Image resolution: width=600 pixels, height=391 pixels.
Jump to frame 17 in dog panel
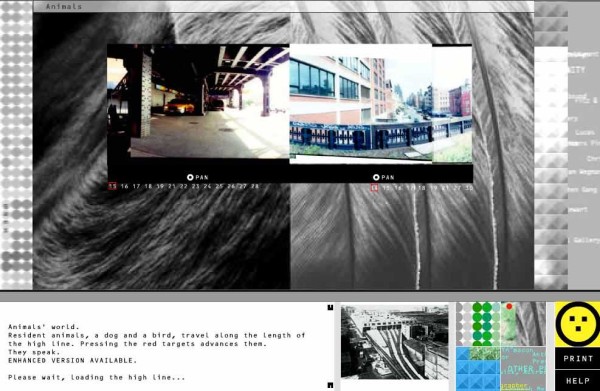click(136, 186)
